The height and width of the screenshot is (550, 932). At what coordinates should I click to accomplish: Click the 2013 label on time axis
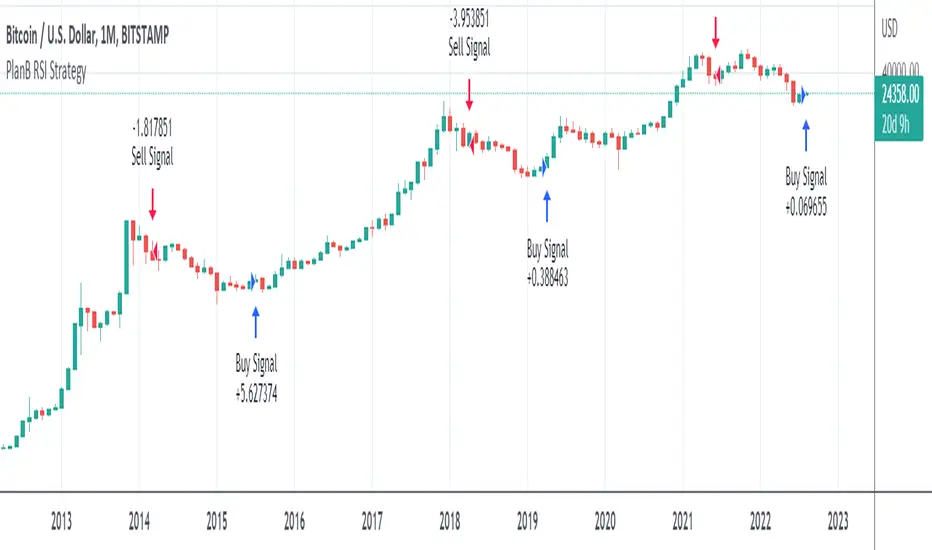coord(61,520)
